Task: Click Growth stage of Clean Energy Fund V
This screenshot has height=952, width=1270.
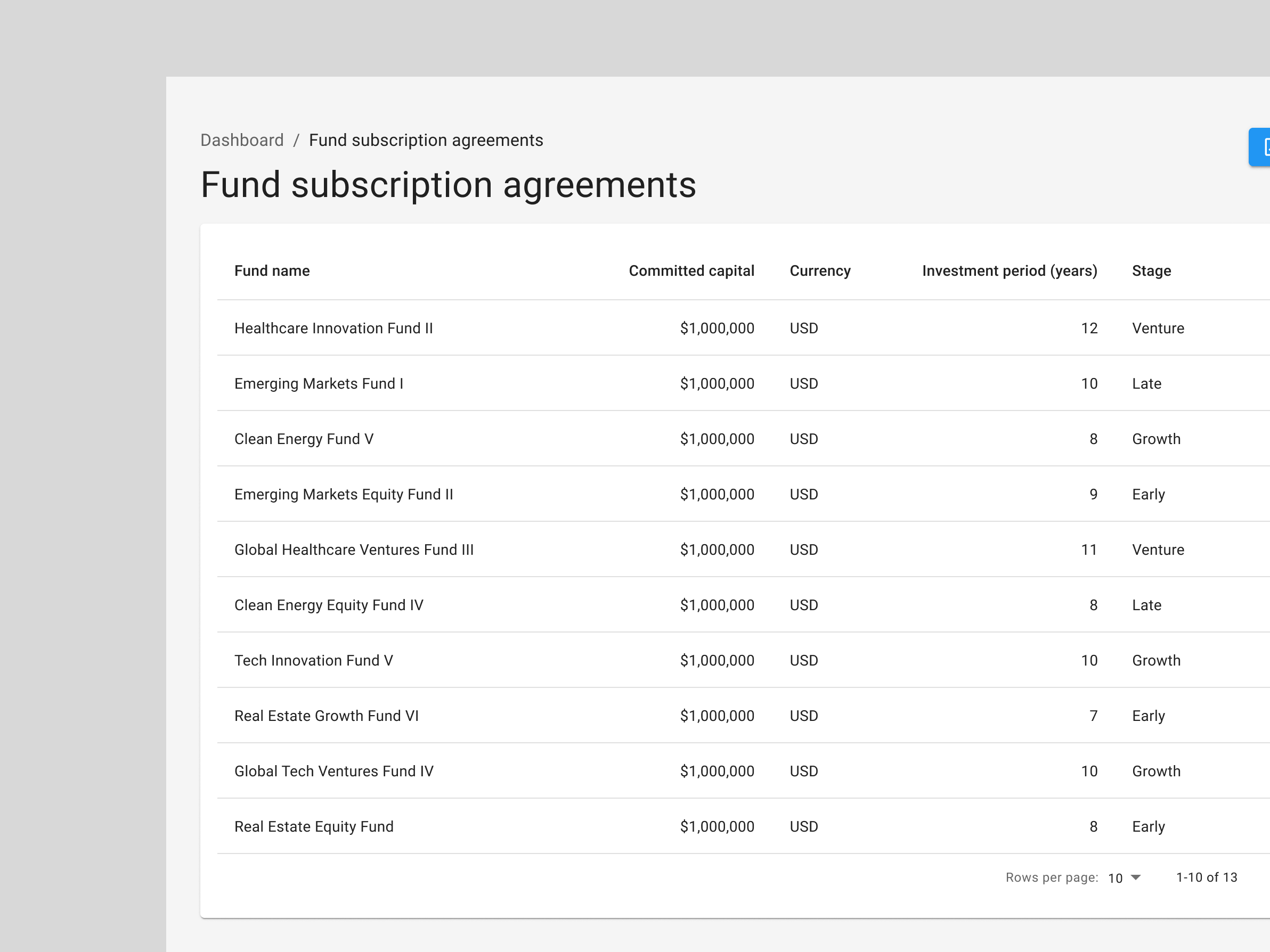Action: [x=1156, y=439]
